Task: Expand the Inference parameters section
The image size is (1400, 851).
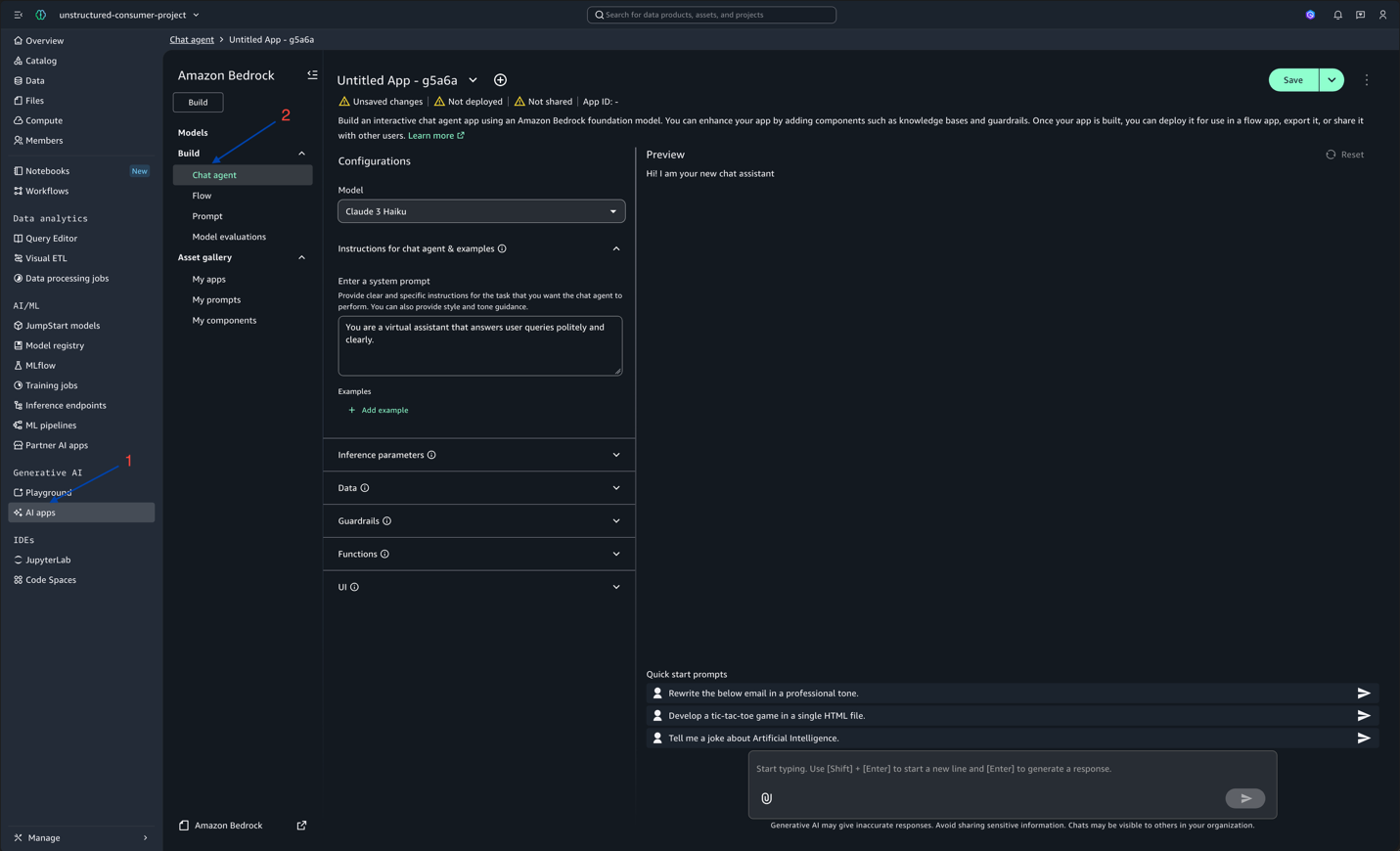Action: tap(616, 455)
